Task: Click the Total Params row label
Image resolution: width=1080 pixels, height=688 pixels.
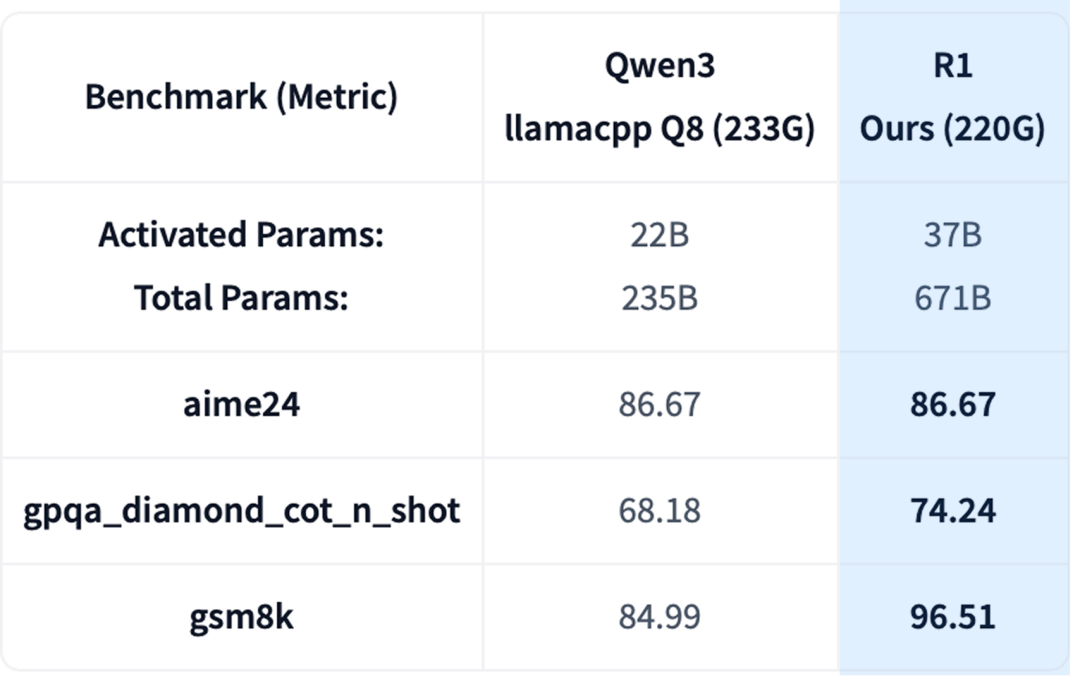Action: (x=241, y=298)
